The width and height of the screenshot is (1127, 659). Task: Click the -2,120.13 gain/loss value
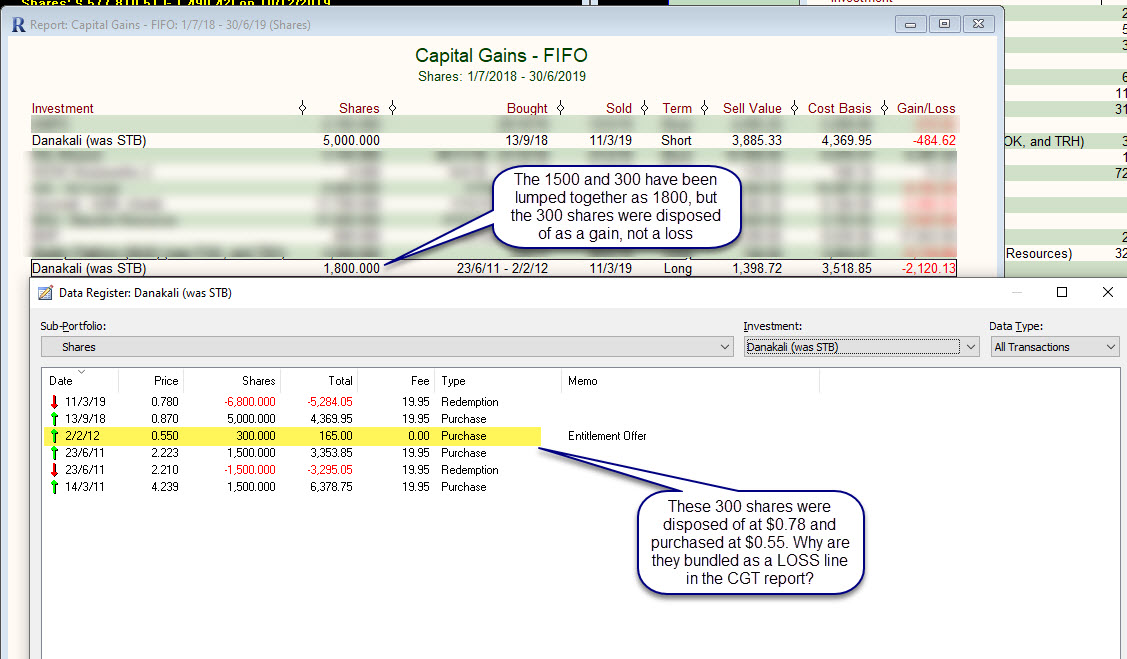coord(929,268)
